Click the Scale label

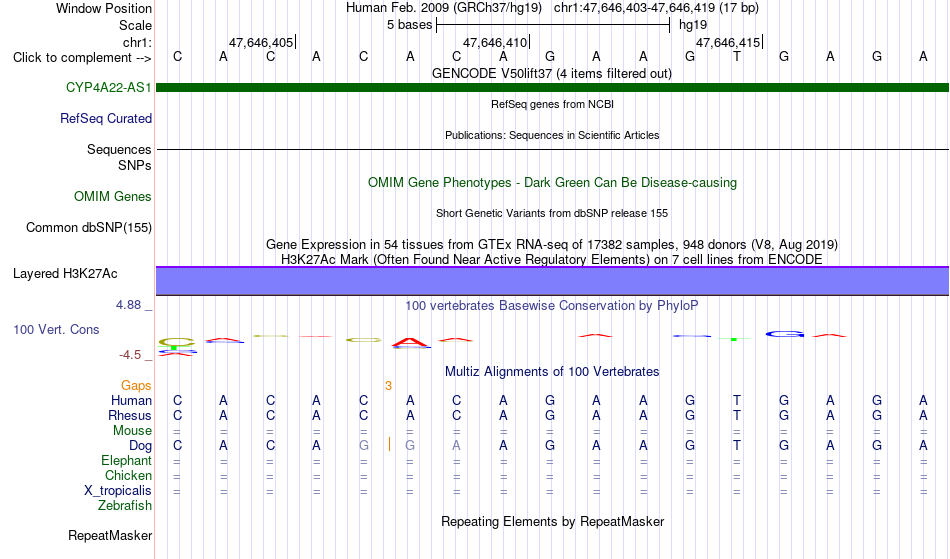click(x=135, y=25)
